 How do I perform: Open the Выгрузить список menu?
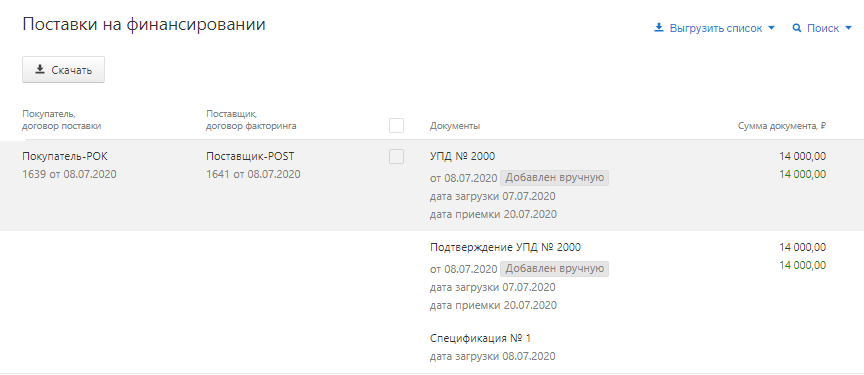(714, 28)
